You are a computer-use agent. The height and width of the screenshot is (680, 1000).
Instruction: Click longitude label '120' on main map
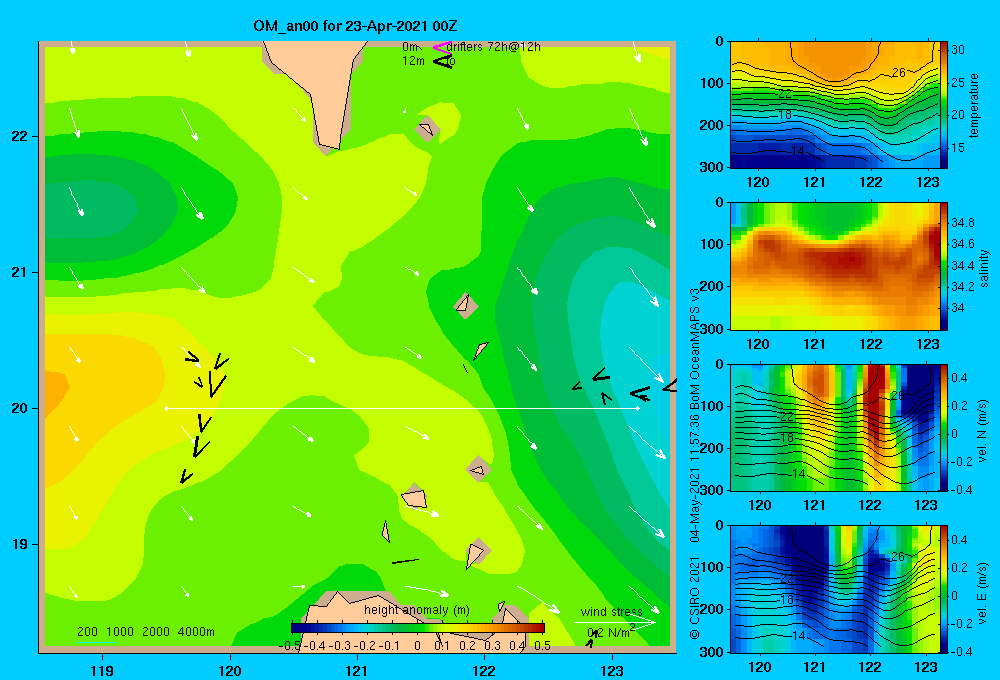[x=230, y=670]
